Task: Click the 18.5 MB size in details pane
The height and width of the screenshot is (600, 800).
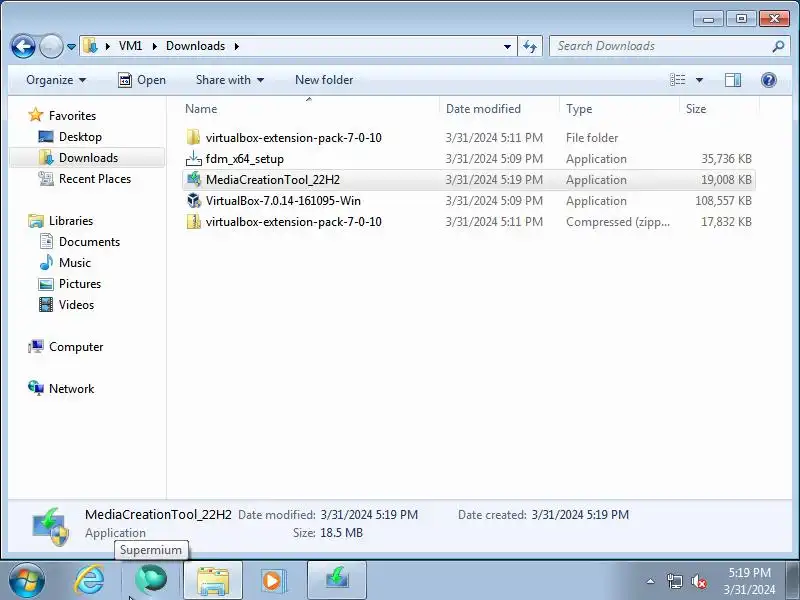Action: pyautogui.click(x=341, y=533)
